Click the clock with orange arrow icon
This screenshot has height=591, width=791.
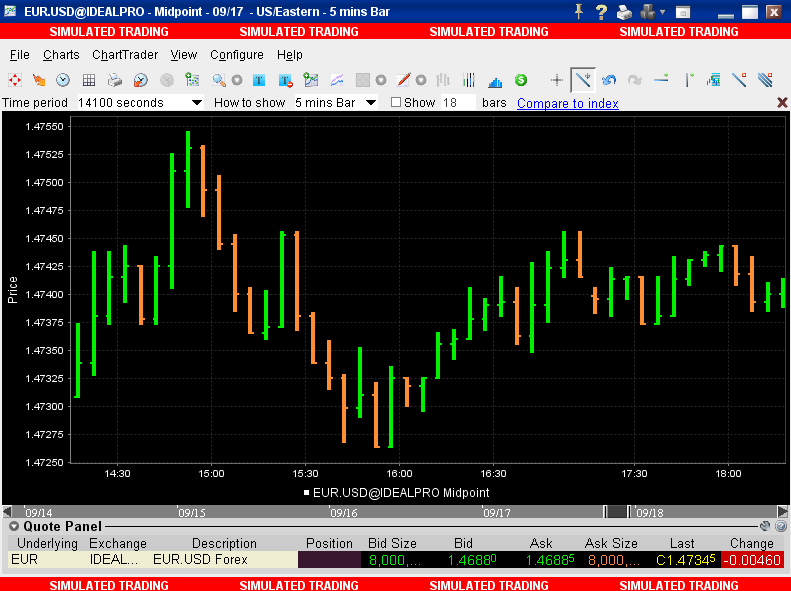coord(141,80)
